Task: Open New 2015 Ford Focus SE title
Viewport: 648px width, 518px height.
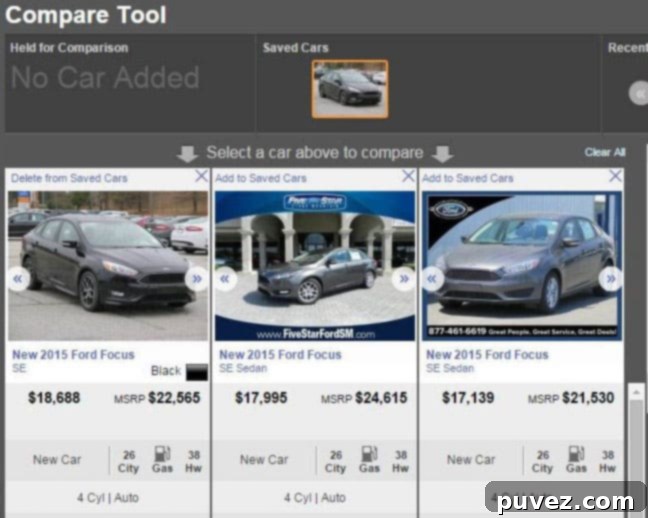Action: tap(74, 355)
